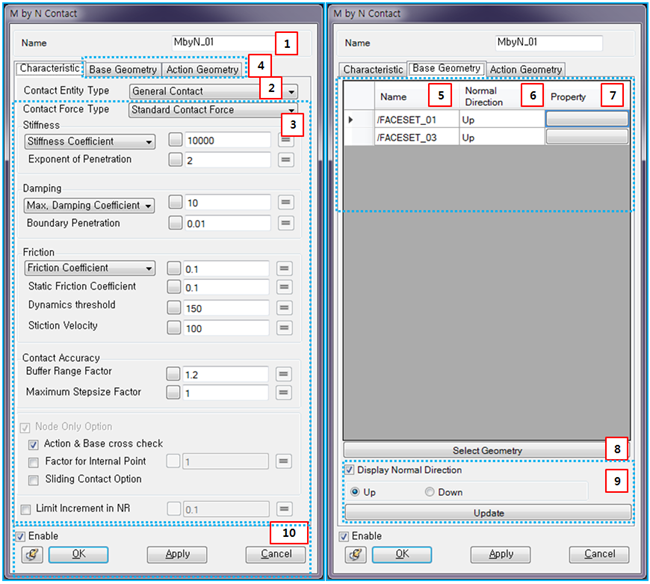
Task: Click the Select Geometry button
Action: pyautogui.click(x=487, y=451)
